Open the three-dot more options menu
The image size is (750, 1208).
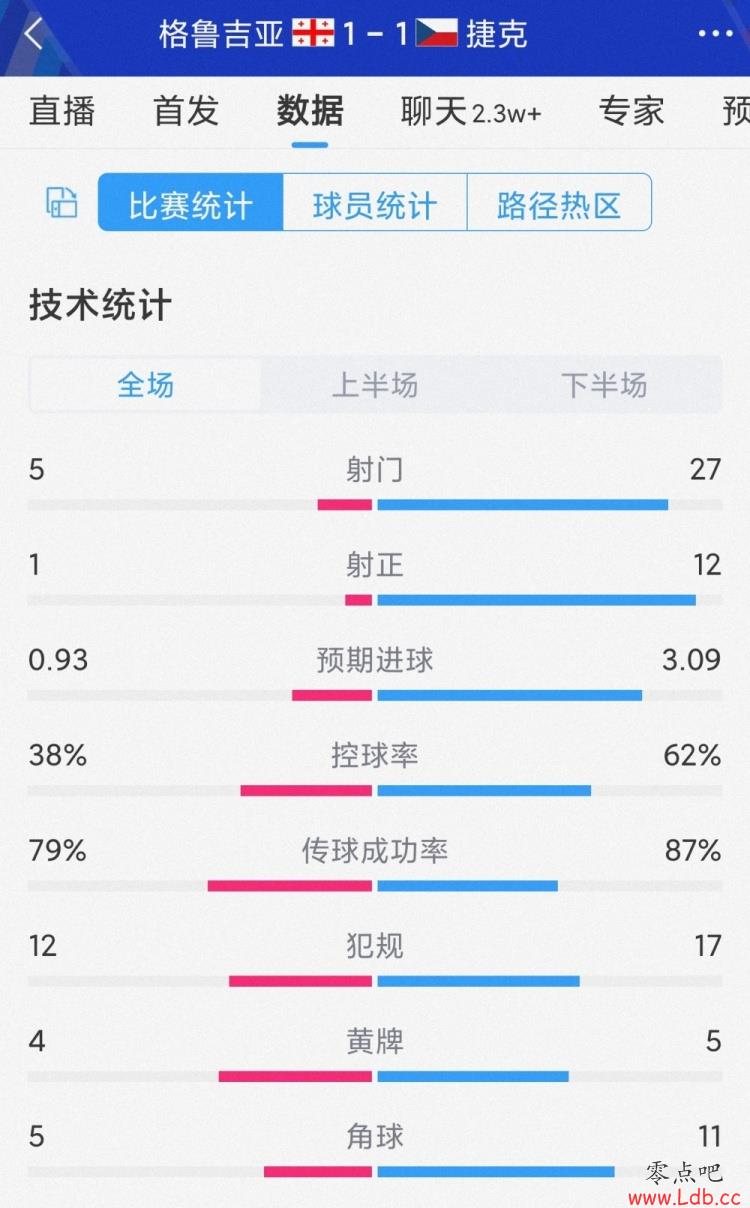715,34
